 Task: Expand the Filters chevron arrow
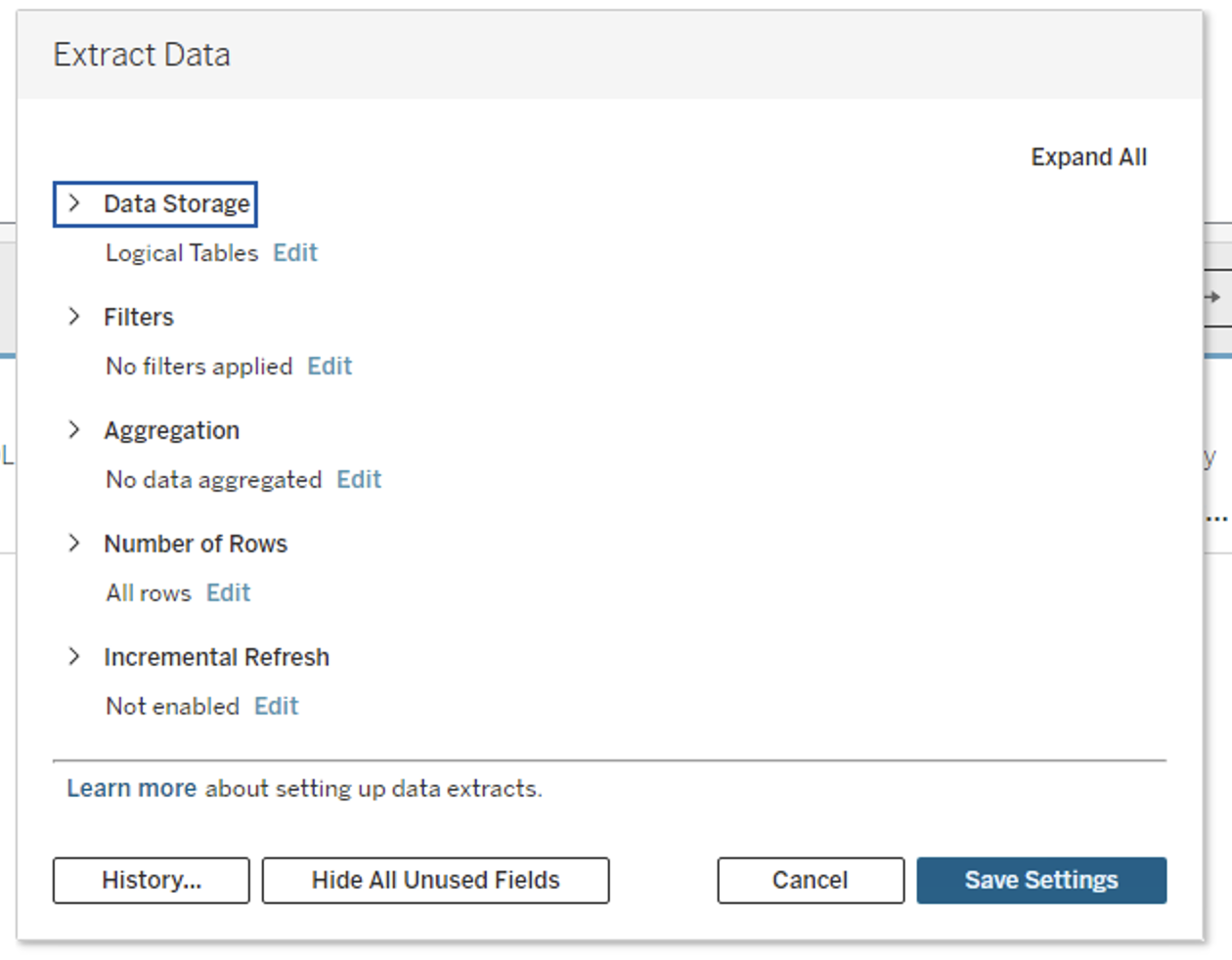pos(74,317)
